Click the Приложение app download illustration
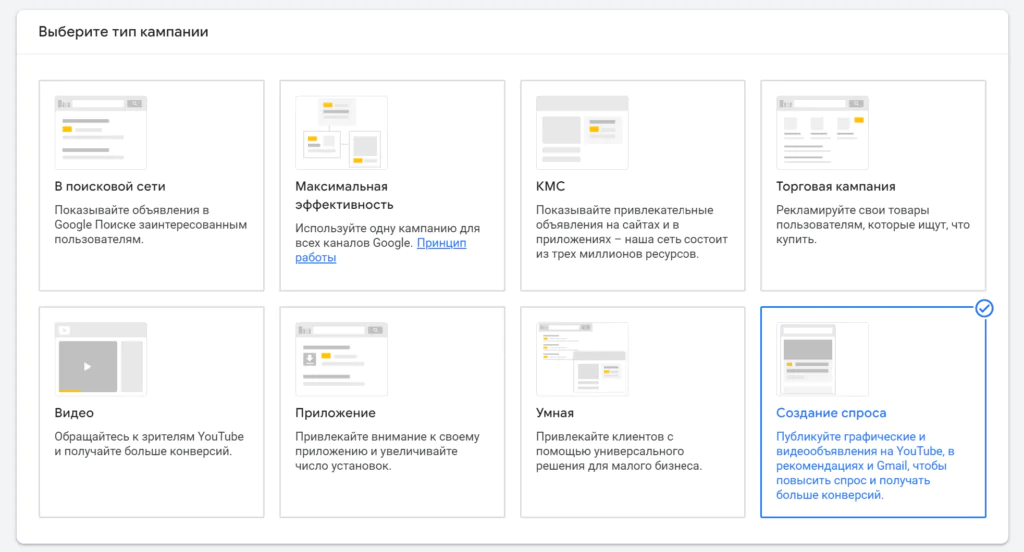Image resolution: width=1024 pixels, height=552 pixels. pos(341,358)
